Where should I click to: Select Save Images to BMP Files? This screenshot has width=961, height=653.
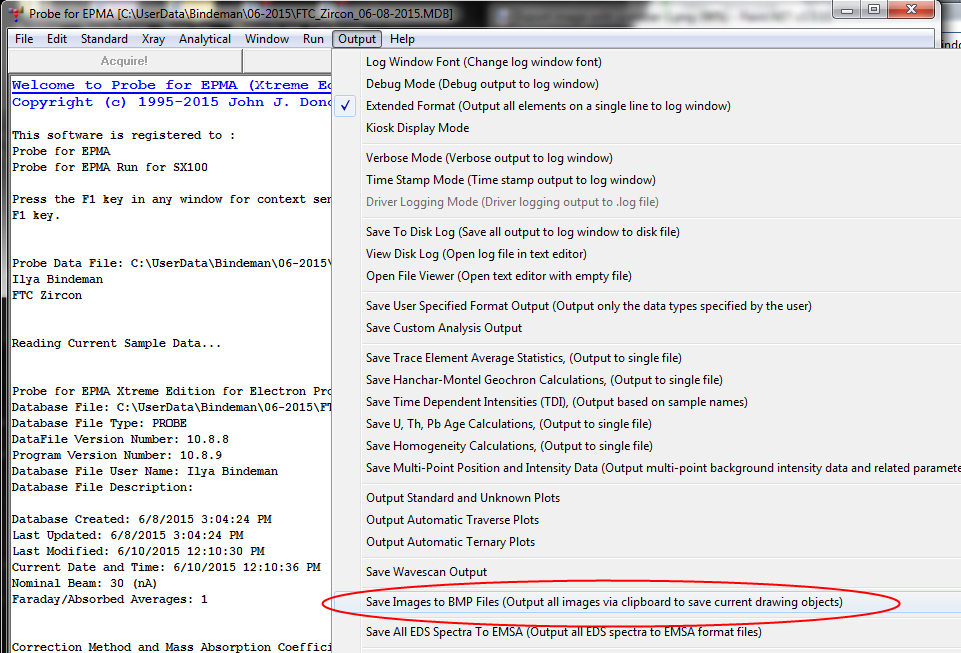pyautogui.click(x=604, y=602)
